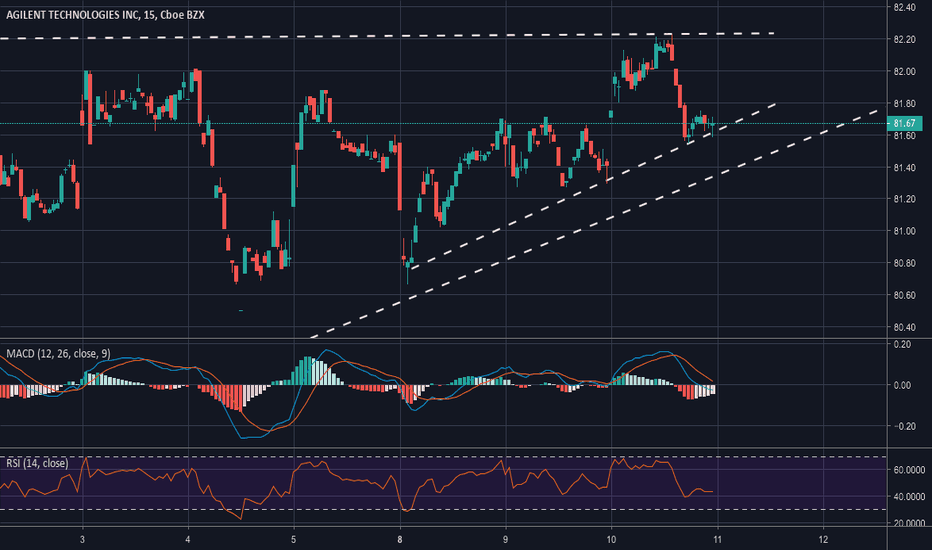Click date 8 on the time axis

pyautogui.click(x=400, y=540)
